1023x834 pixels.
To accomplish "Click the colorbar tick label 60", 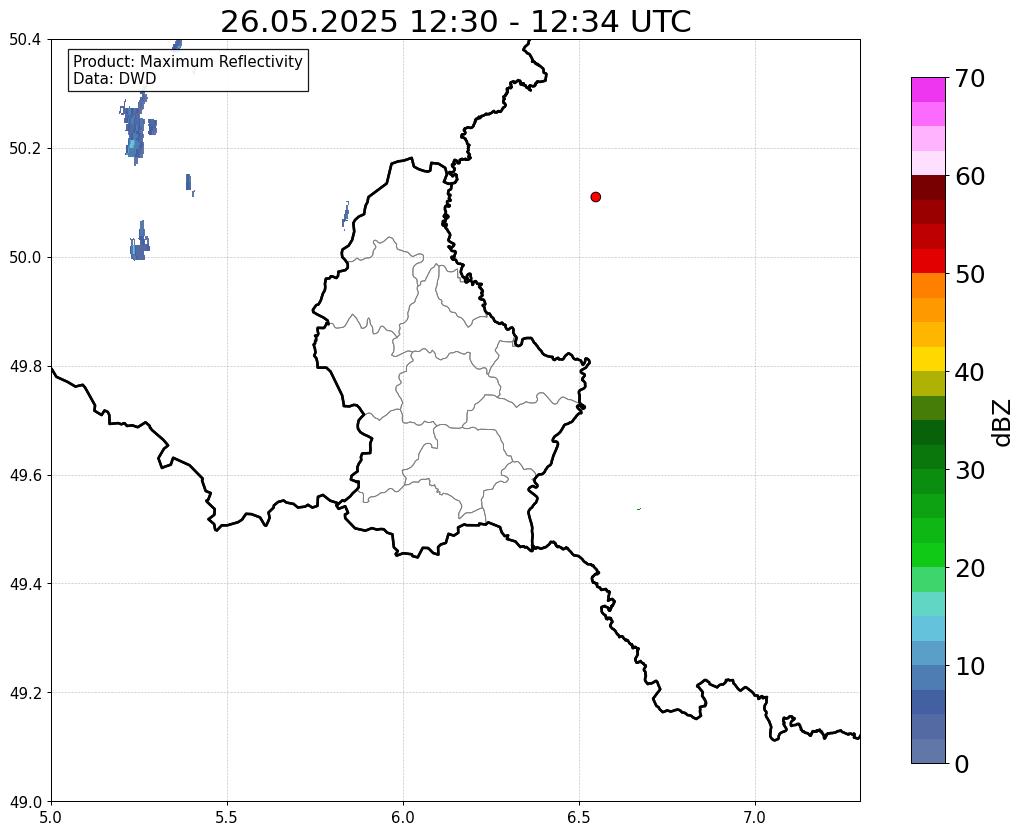I will [x=970, y=176].
